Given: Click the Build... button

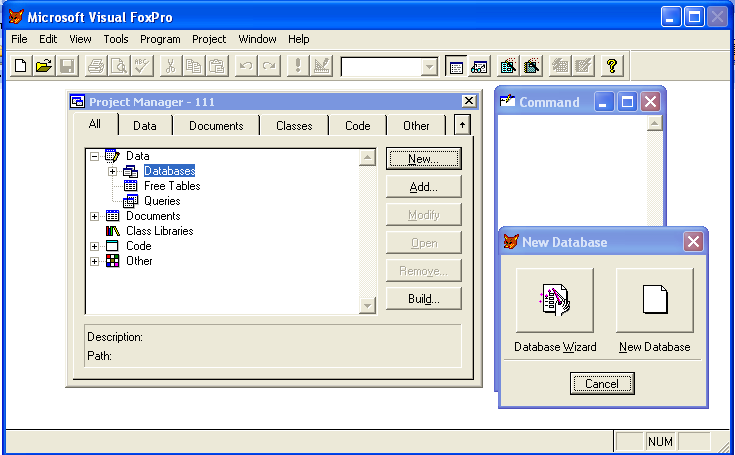Looking at the screenshot, I should coord(424,299).
